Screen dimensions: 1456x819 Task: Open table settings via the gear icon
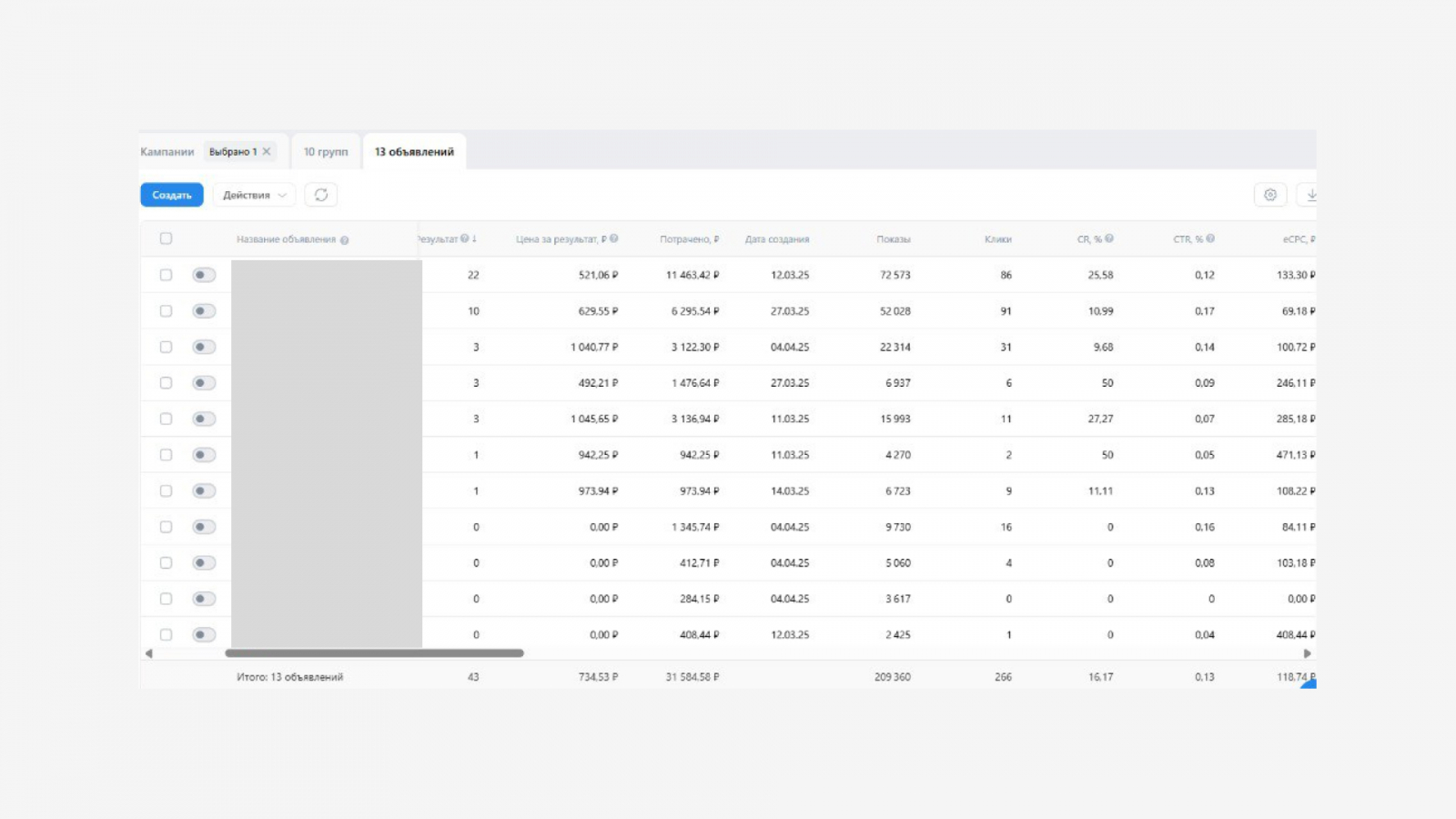1270,195
